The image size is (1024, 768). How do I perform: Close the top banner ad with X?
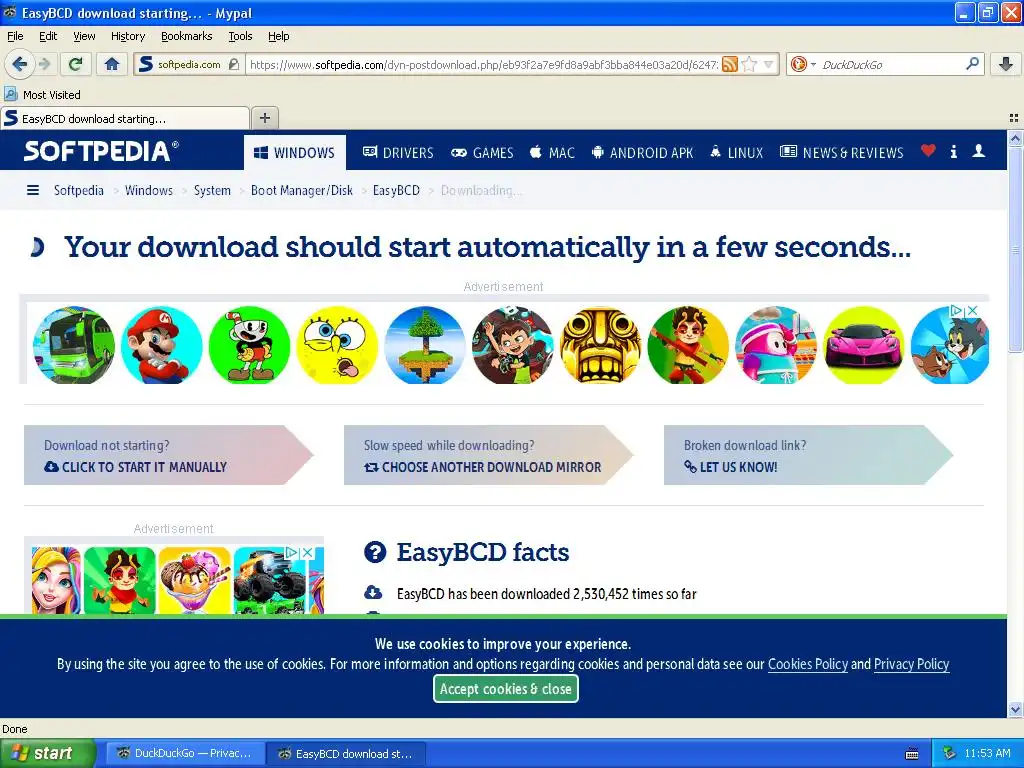[x=972, y=311]
